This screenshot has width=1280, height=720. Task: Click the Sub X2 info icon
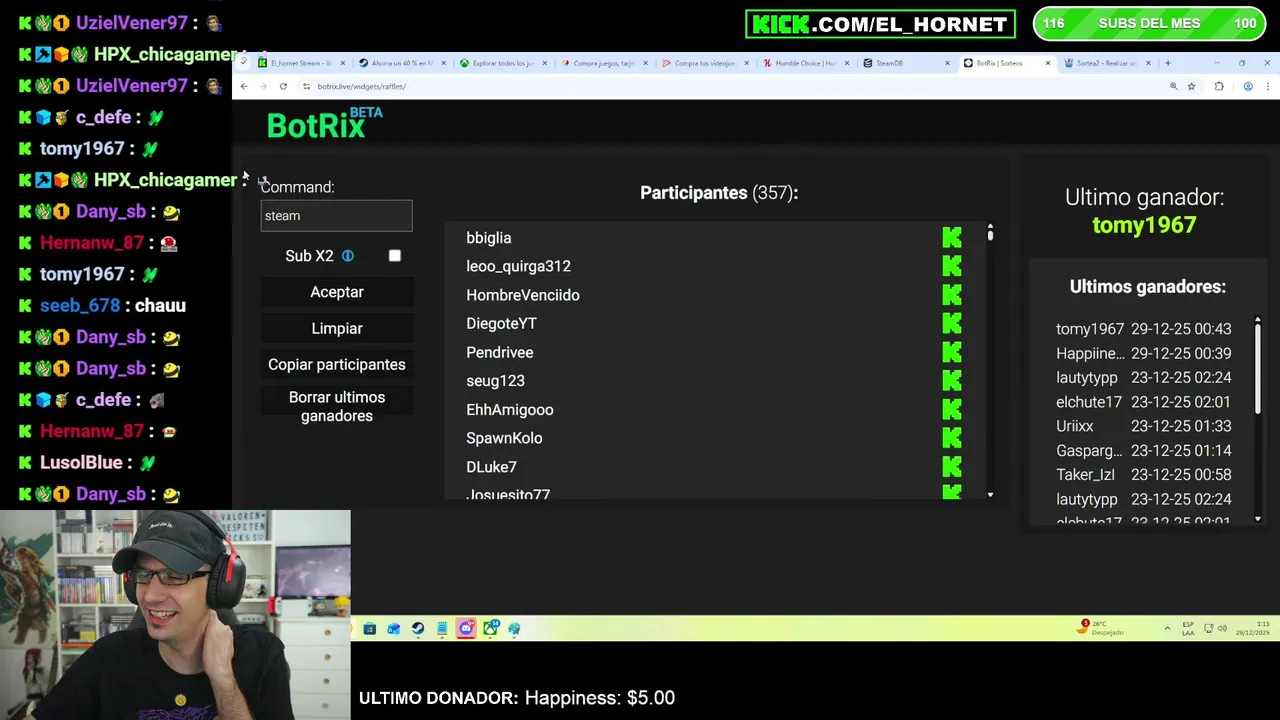pyautogui.click(x=348, y=256)
